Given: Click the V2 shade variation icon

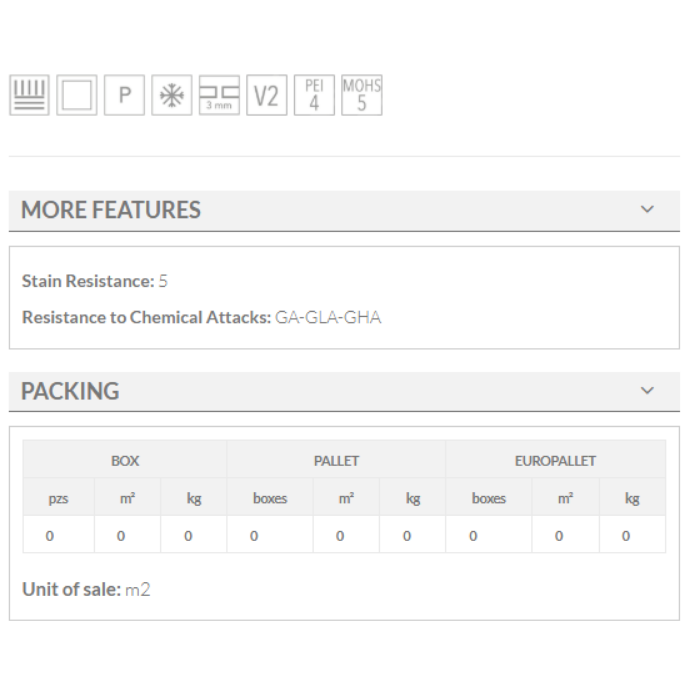Looking at the screenshot, I should point(266,96).
